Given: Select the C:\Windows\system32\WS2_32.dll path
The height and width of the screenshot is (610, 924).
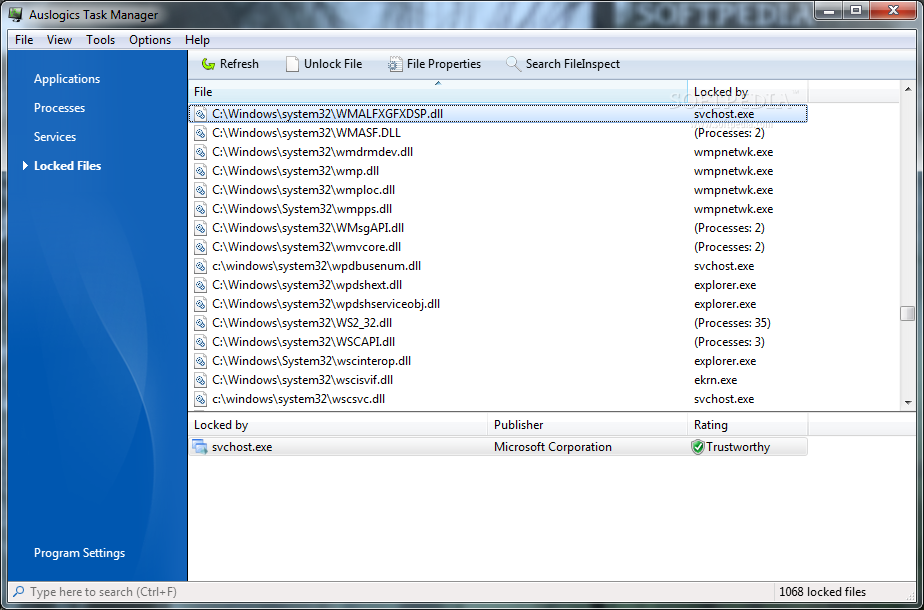Looking at the screenshot, I should pos(302,323).
